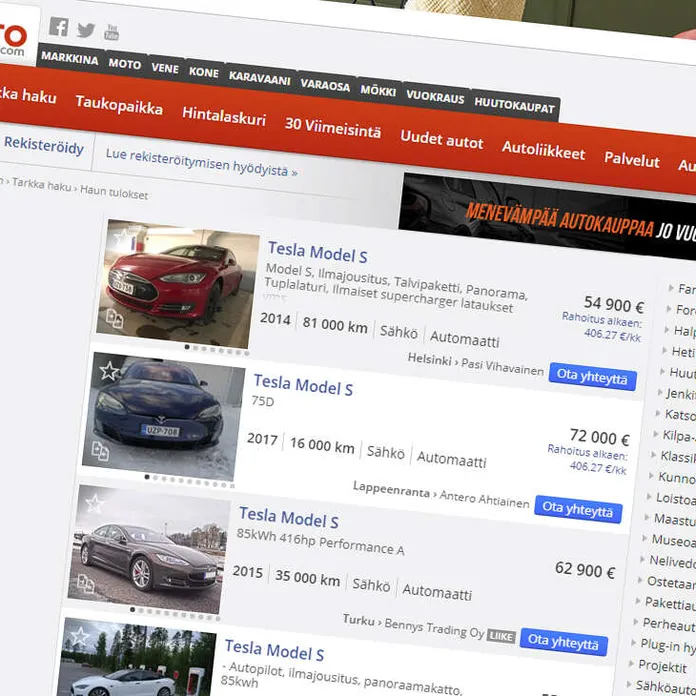696x696 pixels.
Task: Click seller Bennys Trading Oy
Action: tap(434, 628)
